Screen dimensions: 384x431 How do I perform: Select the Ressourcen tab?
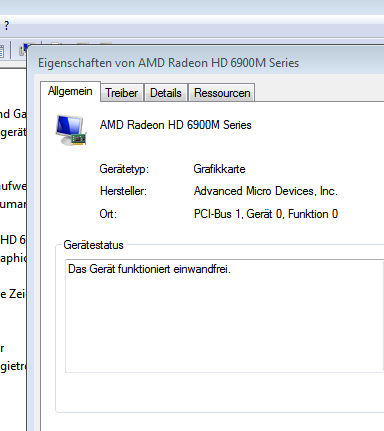(222, 93)
